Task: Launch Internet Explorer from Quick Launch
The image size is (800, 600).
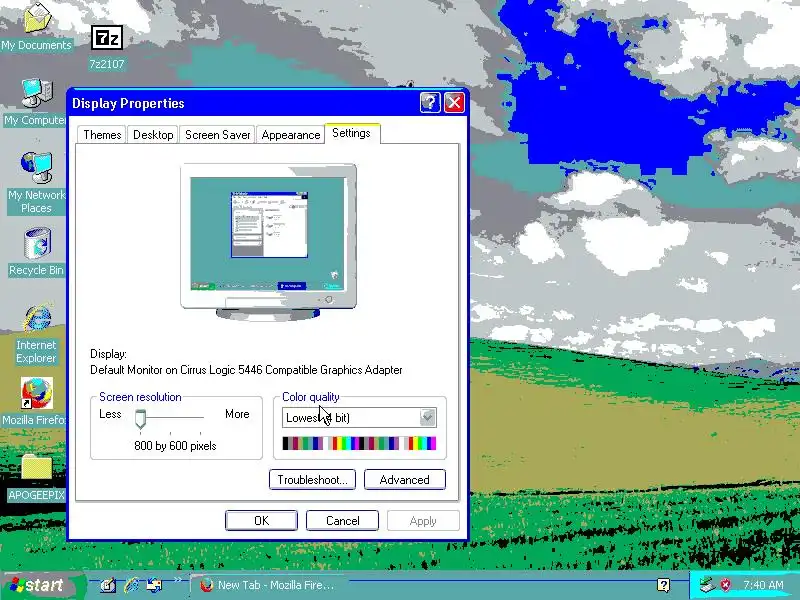Action: (x=131, y=585)
